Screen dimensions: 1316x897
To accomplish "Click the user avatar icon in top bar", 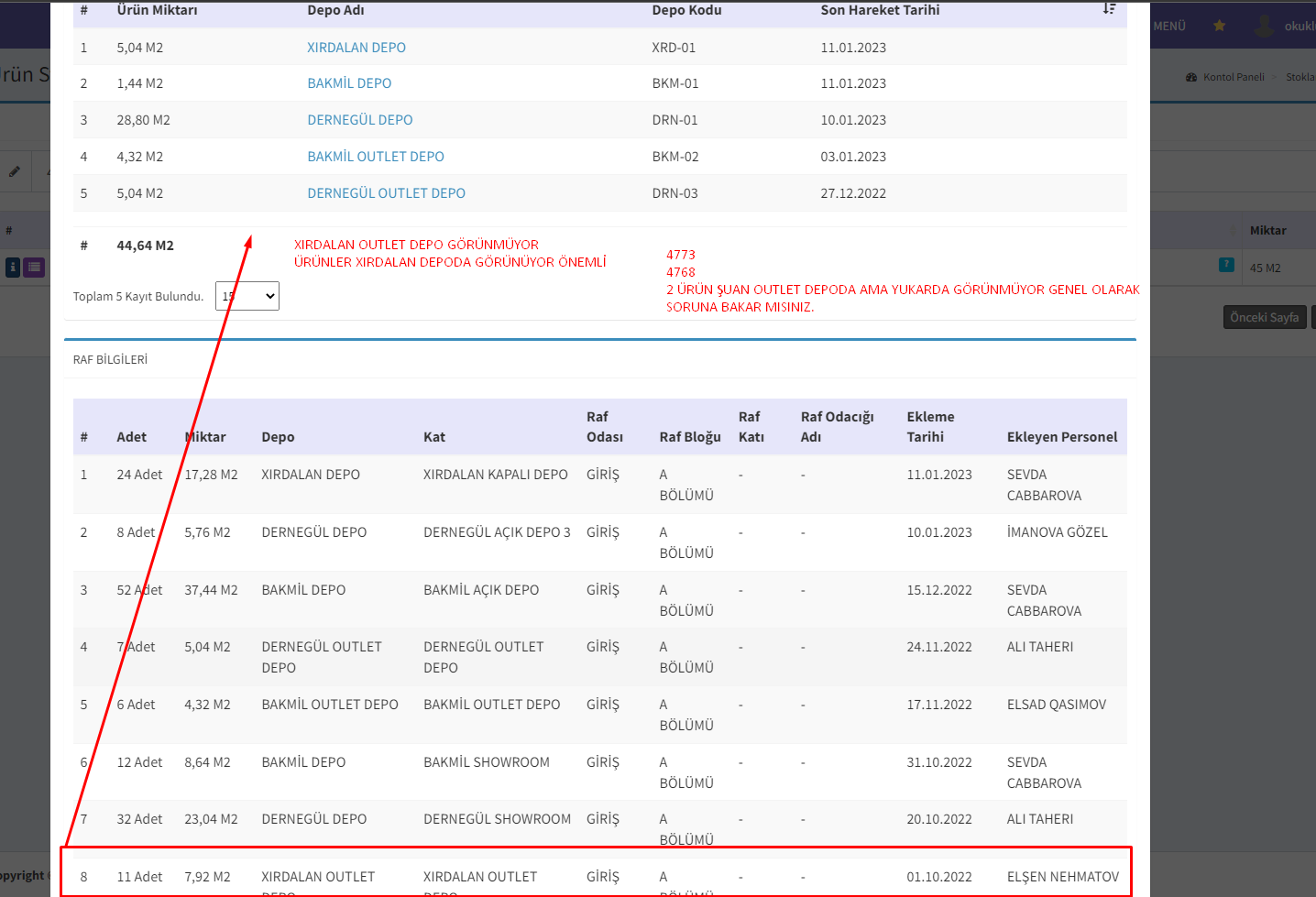I will (1265, 26).
